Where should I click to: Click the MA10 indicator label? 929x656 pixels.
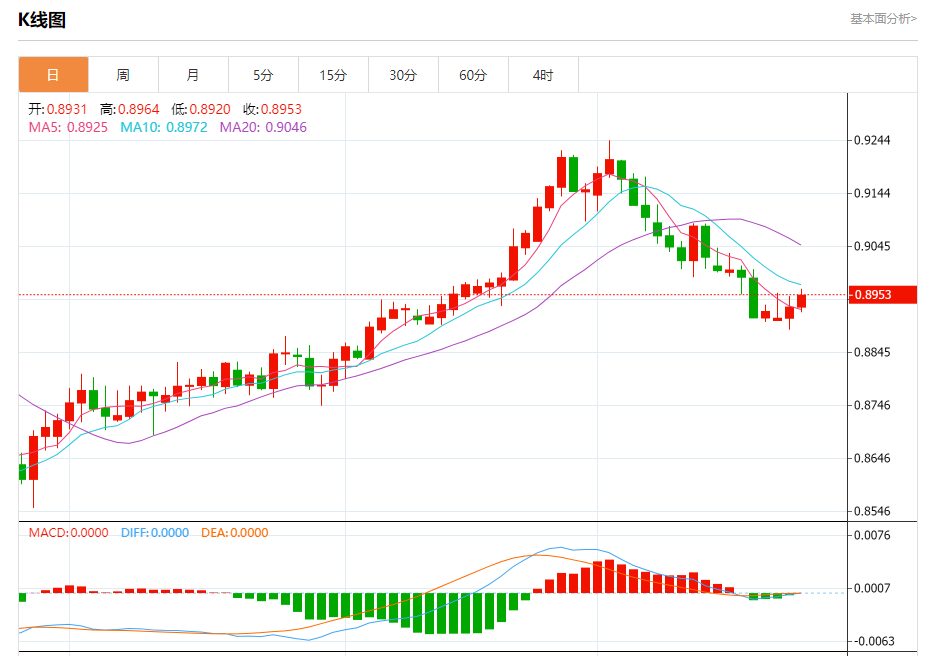(164, 127)
